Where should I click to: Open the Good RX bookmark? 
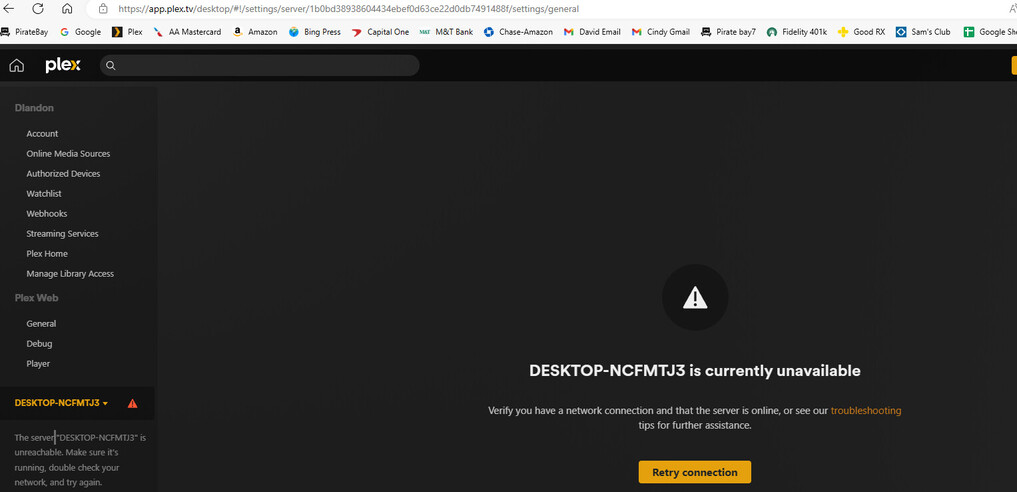point(861,32)
